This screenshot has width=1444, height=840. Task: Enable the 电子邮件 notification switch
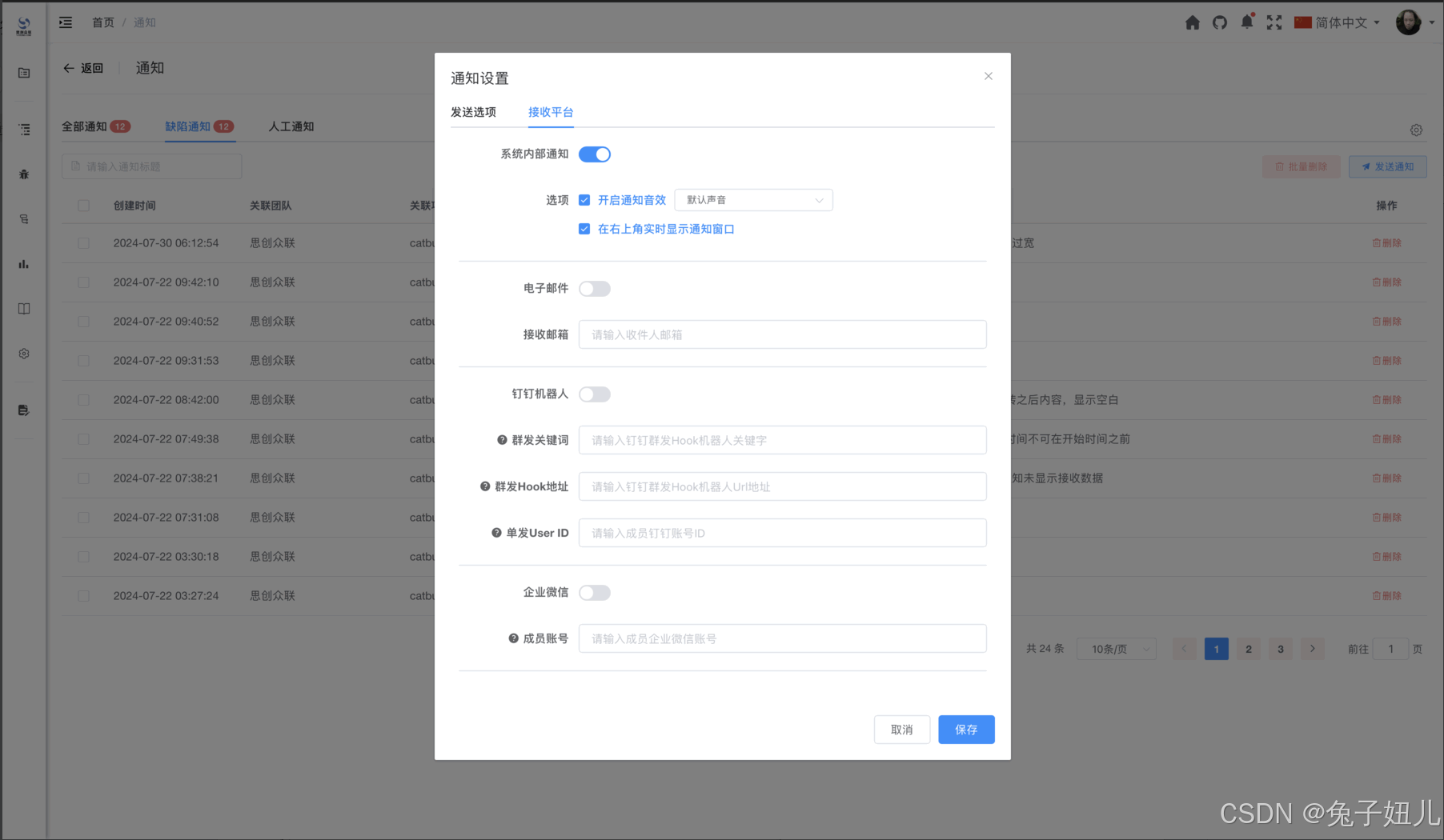tap(595, 289)
